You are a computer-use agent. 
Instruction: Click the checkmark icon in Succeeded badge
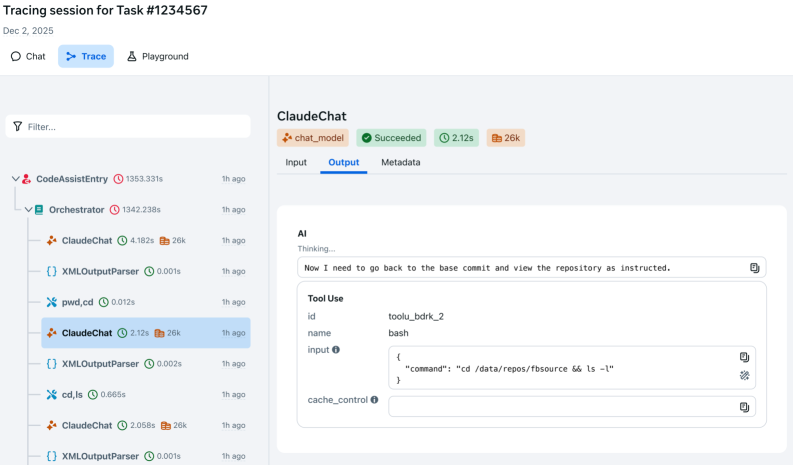(367, 138)
